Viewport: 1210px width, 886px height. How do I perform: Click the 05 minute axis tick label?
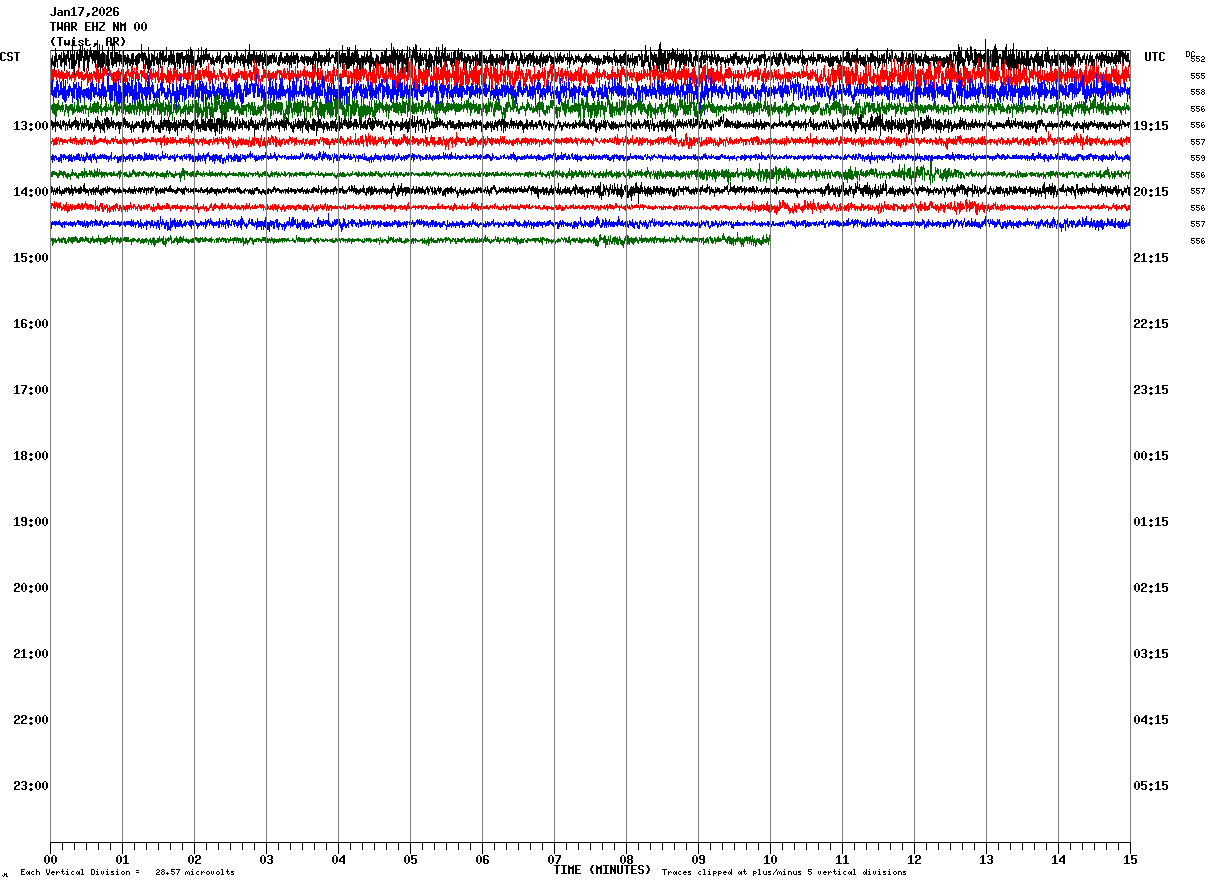(410, 860)
